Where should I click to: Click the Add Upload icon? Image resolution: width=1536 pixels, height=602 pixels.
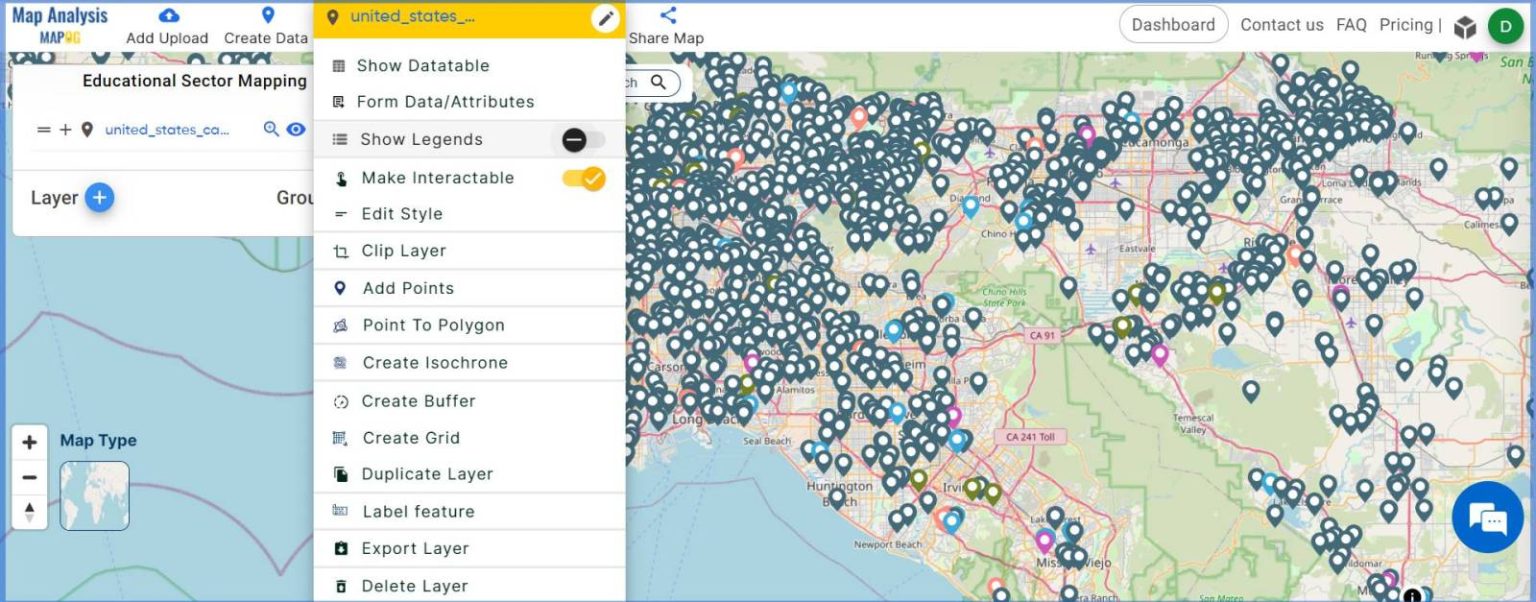[167, 15]
